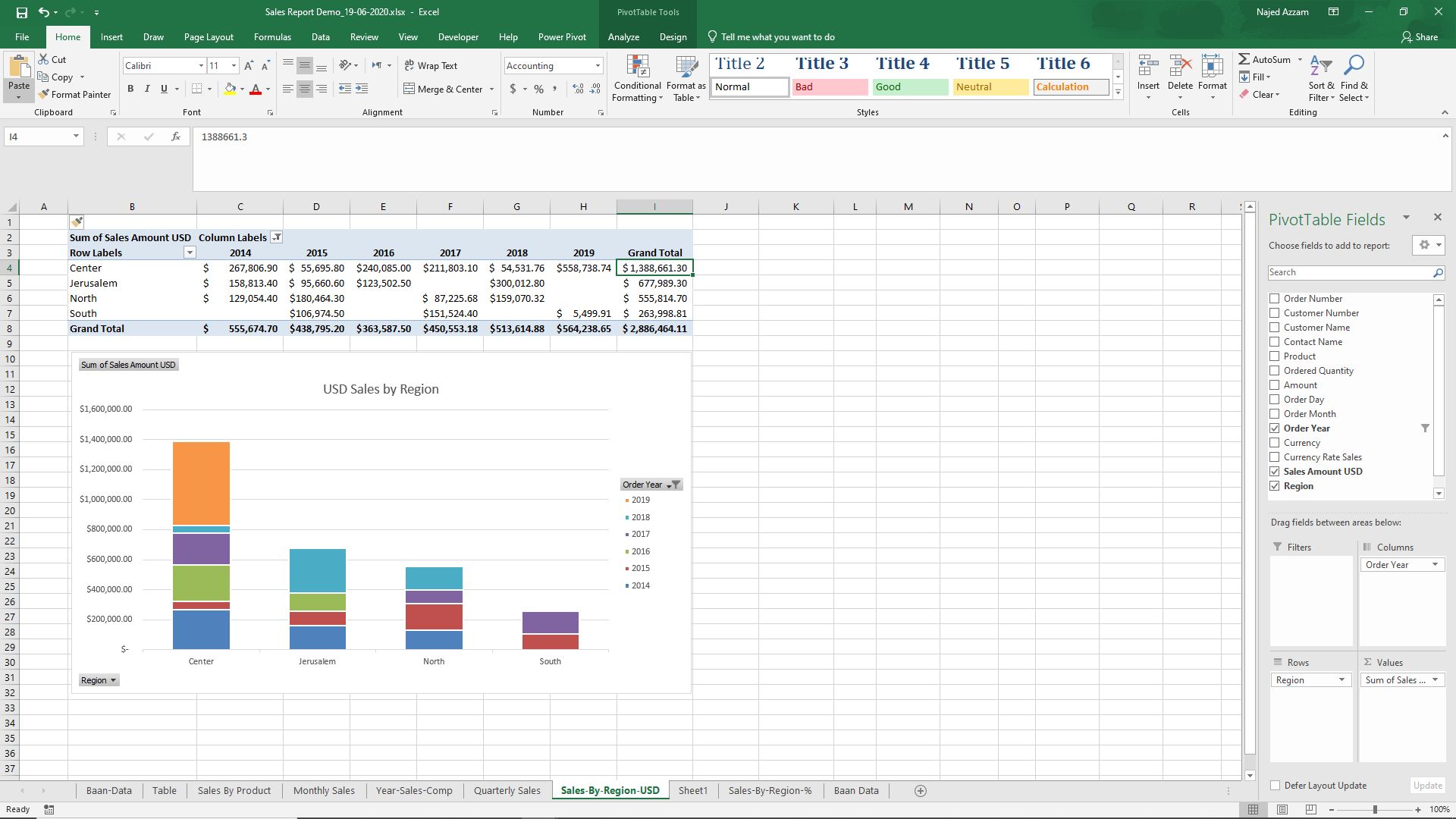This screenshot has width=1456, height=819.
Task: Open the Region chart filter button
Action: (99, 680)
